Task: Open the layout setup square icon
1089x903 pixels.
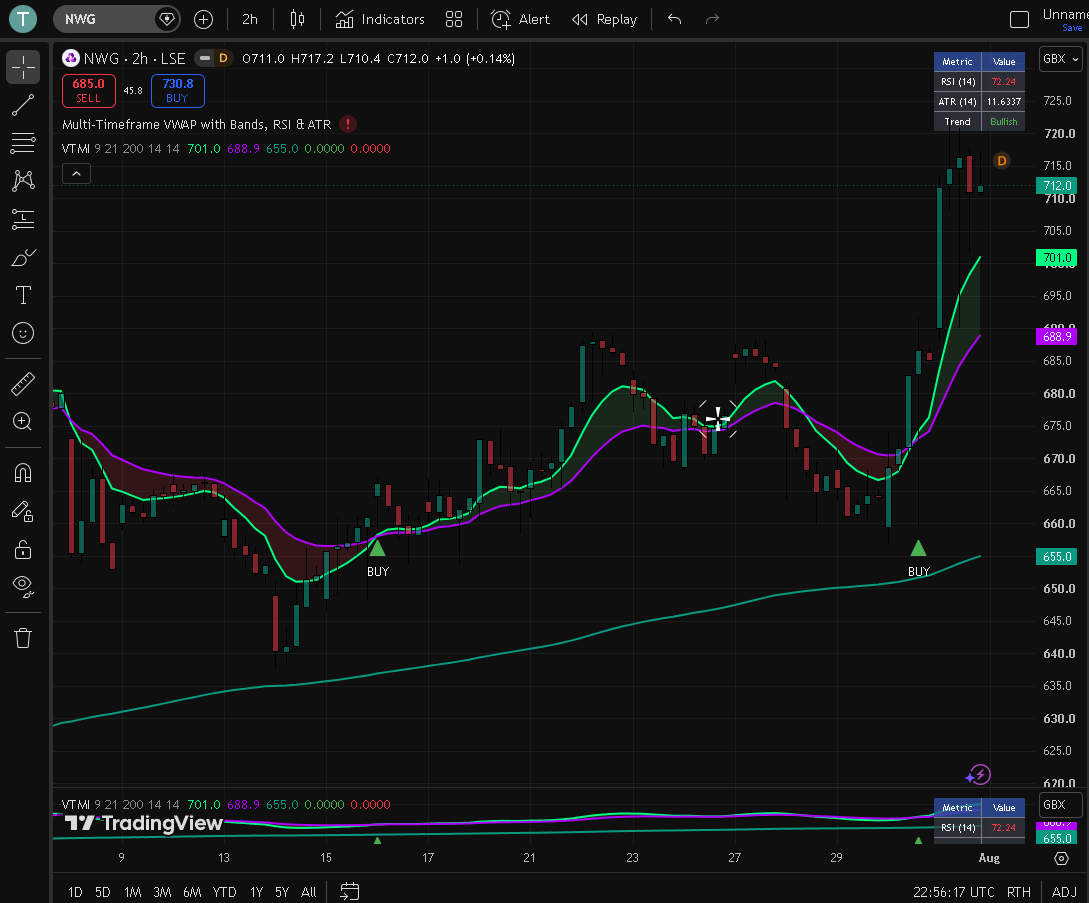Action: (x=1019, y=19)
